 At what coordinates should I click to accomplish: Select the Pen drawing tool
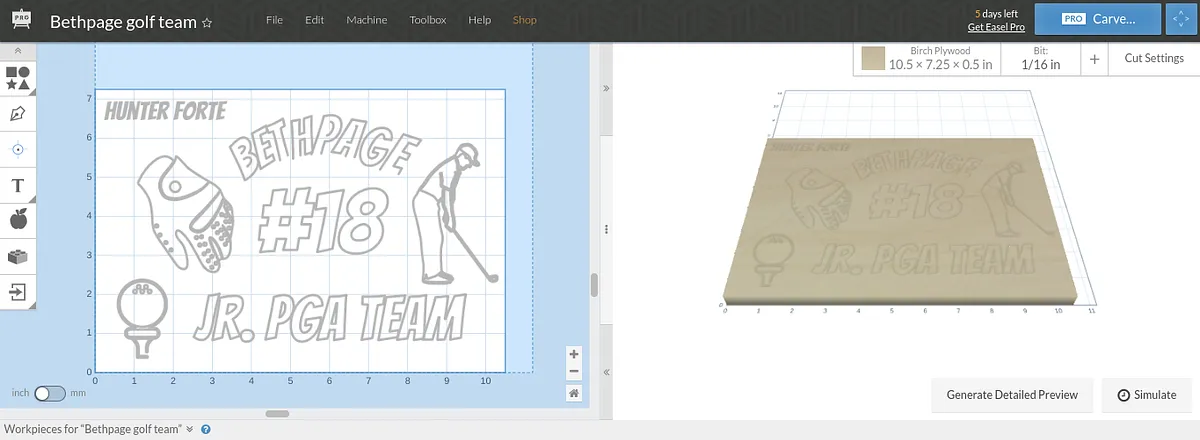[17, 113]
